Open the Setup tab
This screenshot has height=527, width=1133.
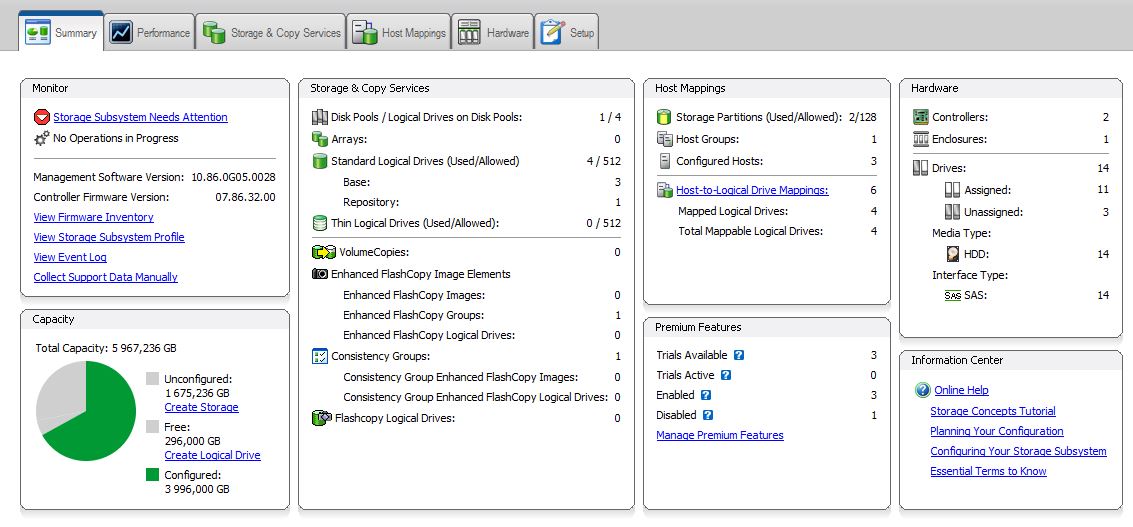(x=568, y=33)
